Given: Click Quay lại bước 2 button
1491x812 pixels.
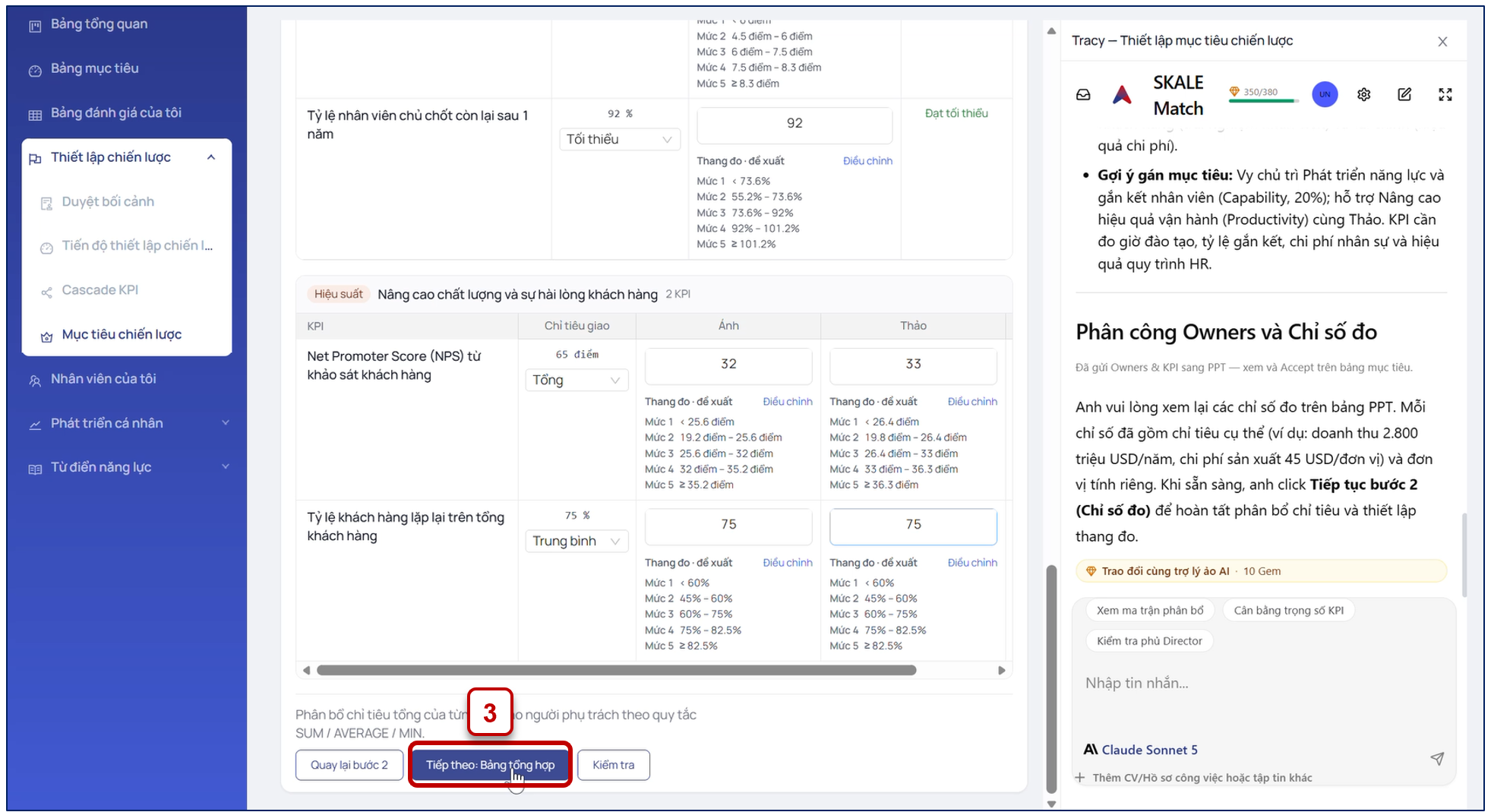Looking at the screenshot, I should point(349,765).
